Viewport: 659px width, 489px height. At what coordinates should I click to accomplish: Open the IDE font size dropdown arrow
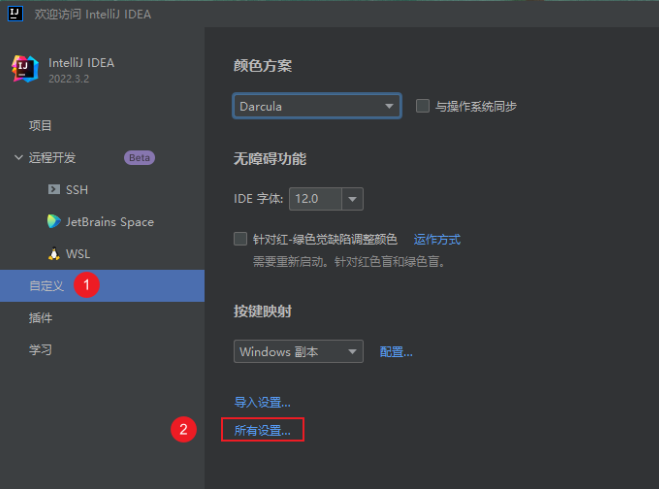pos(351,199)
